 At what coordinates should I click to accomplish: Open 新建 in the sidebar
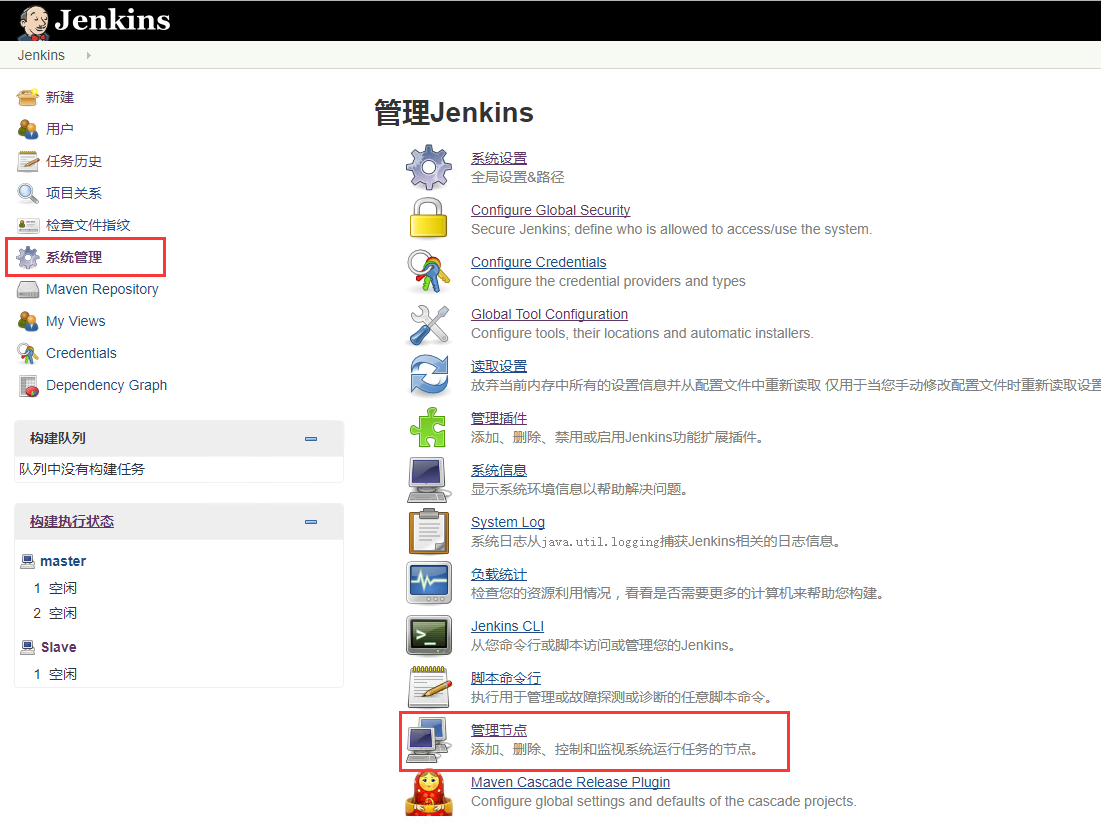(x=60, y=98)
